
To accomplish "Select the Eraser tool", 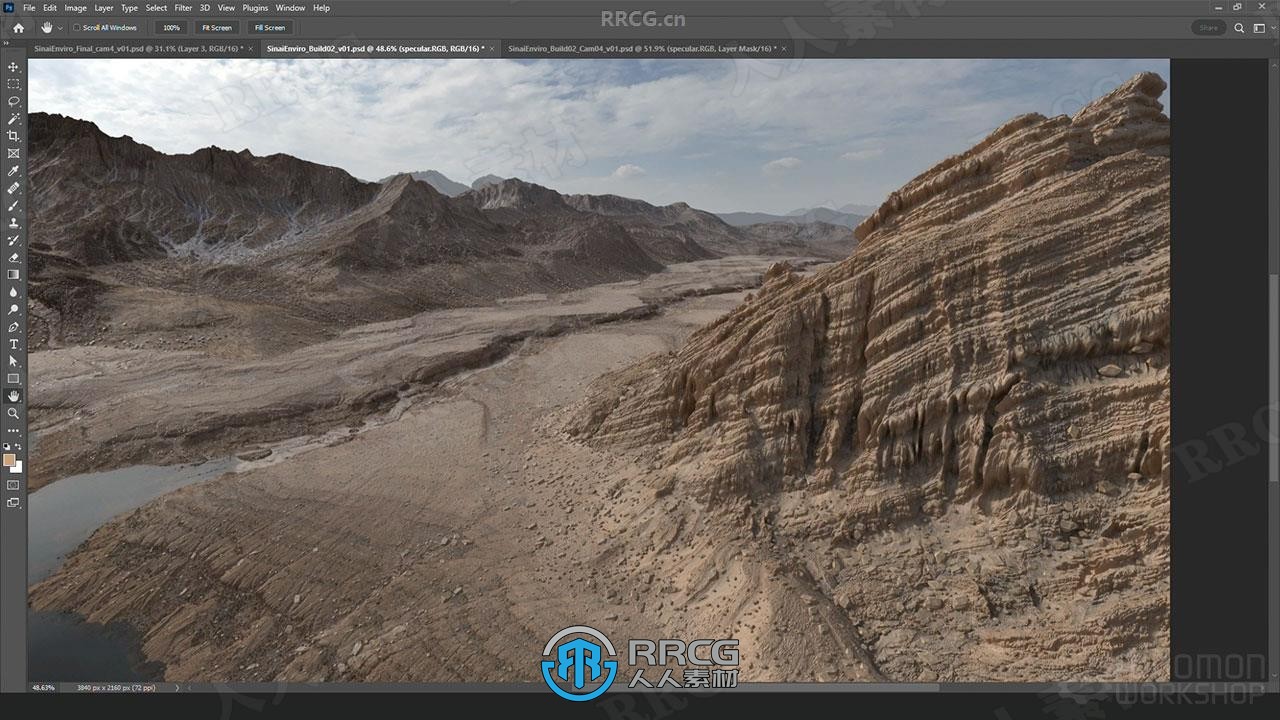I will (x=13, y=257).
